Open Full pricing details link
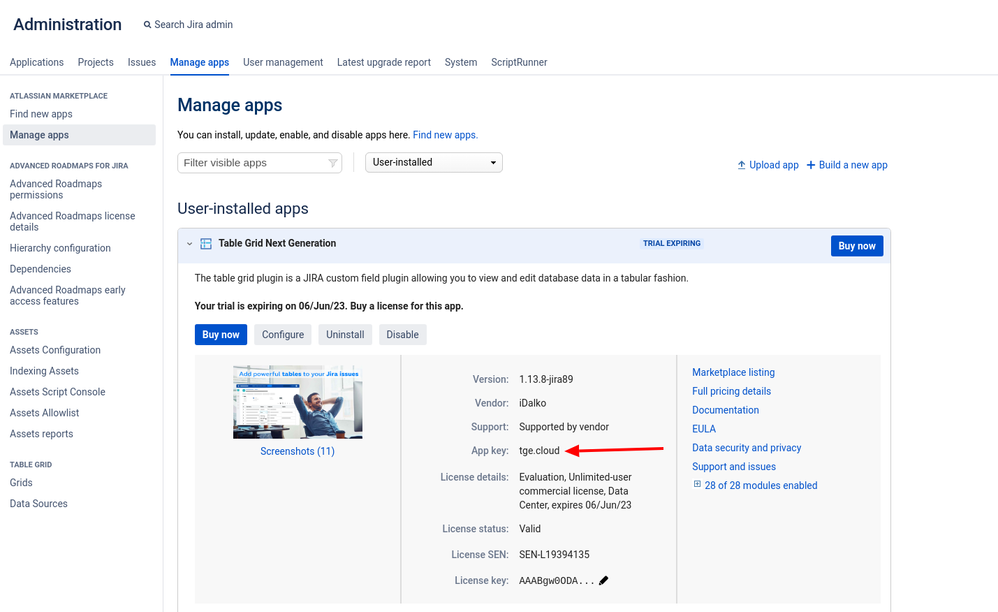 pos(731,391)
